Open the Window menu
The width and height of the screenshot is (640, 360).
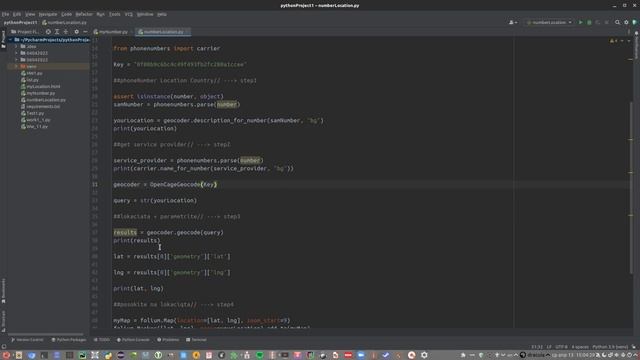[x=145, y=14]
